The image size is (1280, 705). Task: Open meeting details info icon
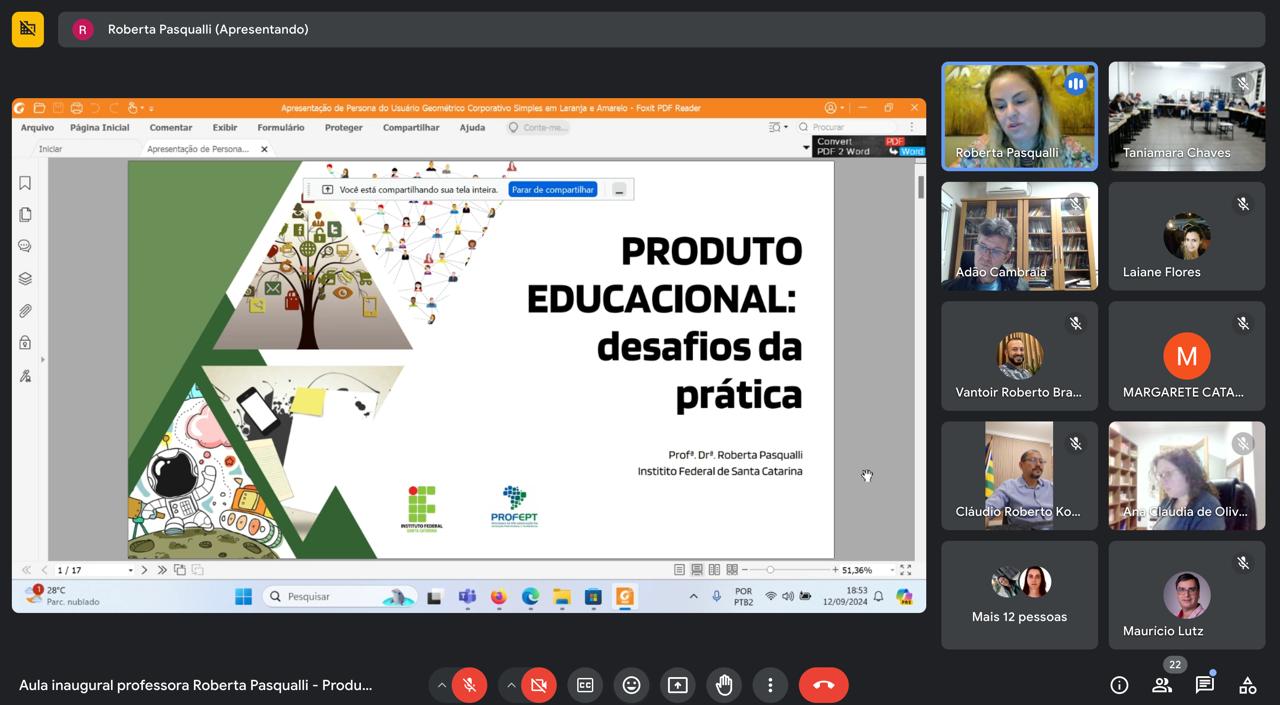(x=1119, y=685)
